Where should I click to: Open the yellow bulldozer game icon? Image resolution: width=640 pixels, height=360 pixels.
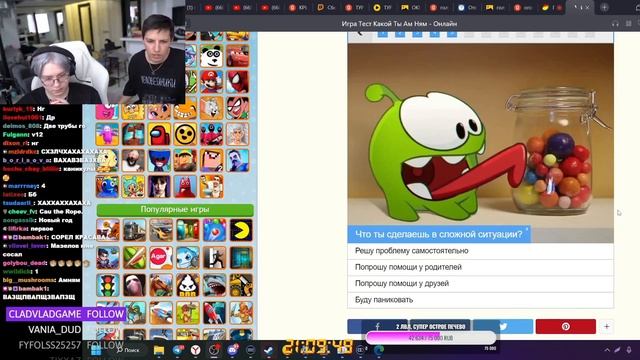tap(241, 285)
